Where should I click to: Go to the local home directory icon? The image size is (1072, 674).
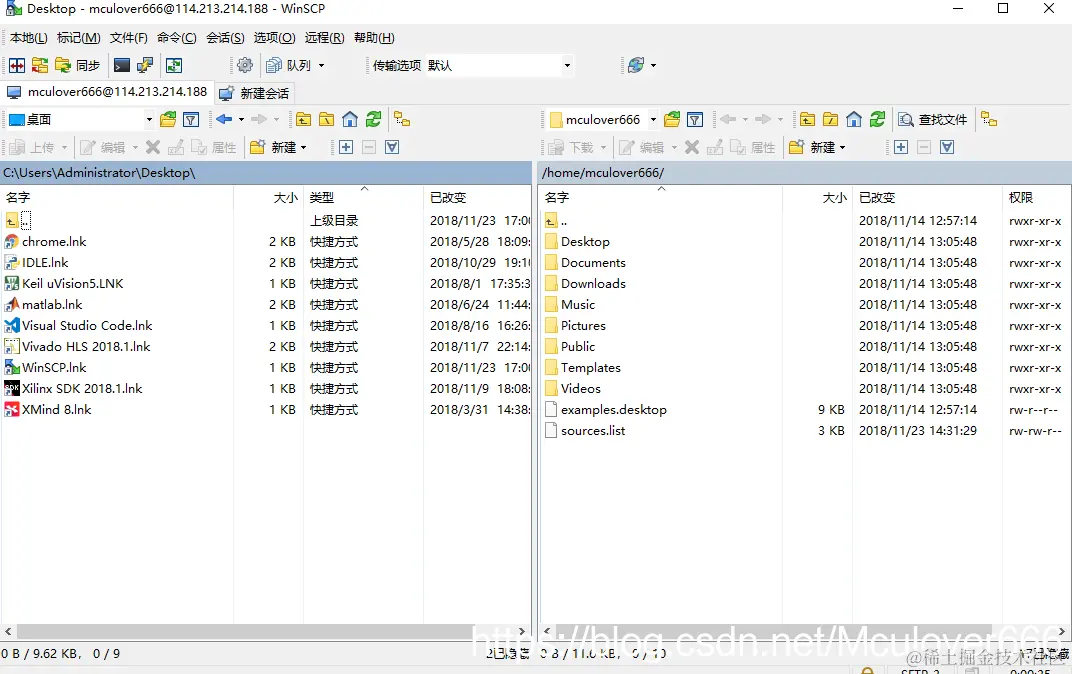coord(350,120)
